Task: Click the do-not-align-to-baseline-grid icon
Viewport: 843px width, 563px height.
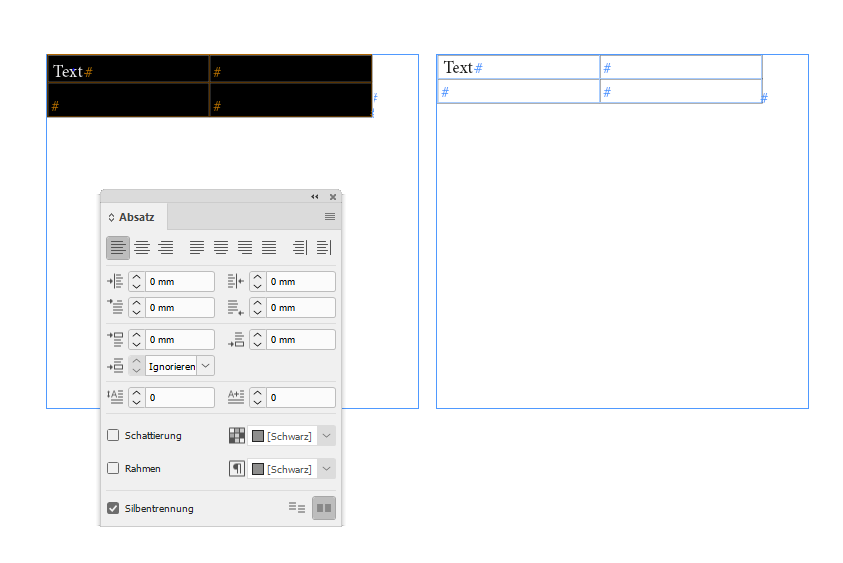Action: click(297, 508)
